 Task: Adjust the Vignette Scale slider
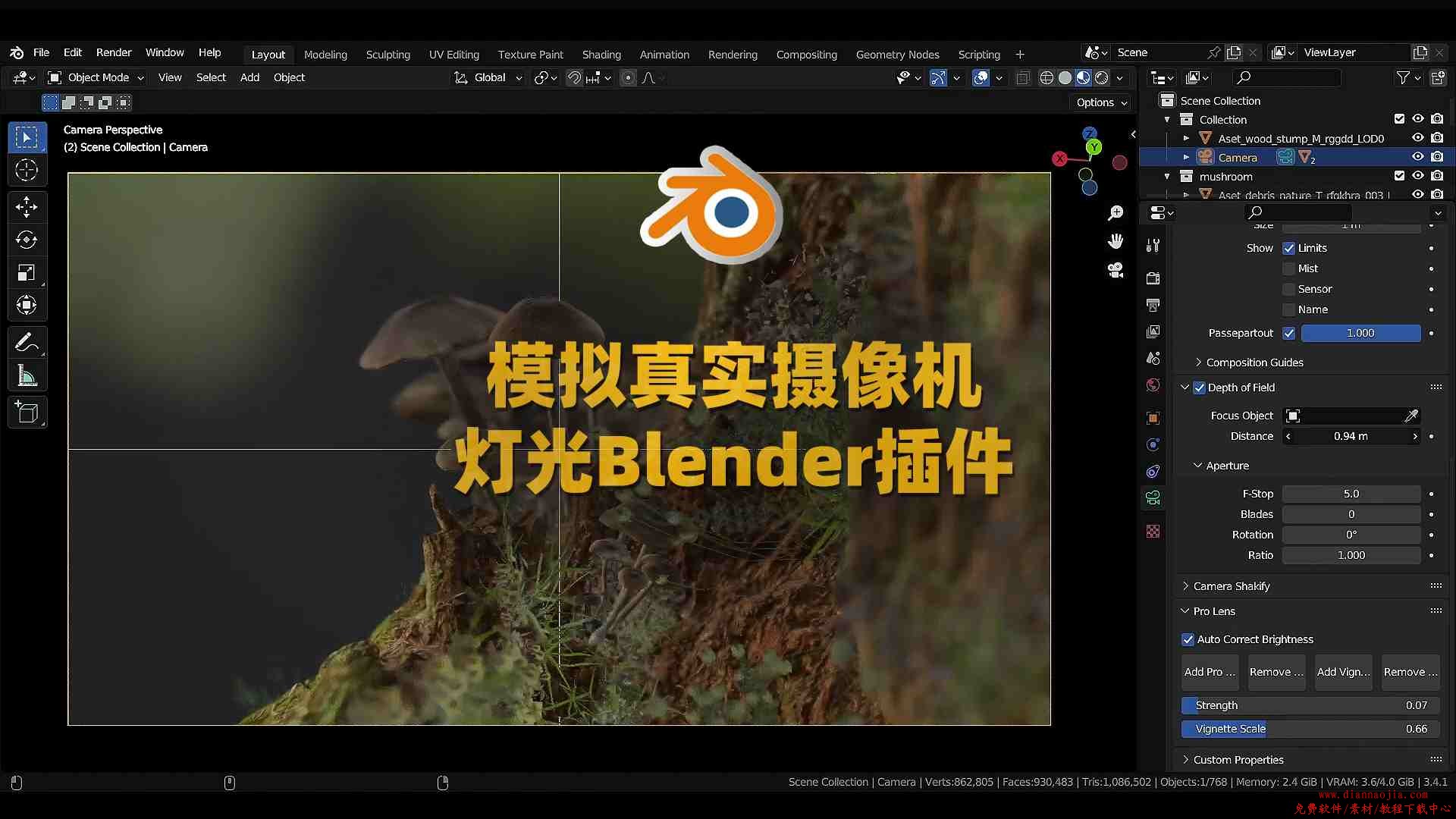coord(1310,729)
